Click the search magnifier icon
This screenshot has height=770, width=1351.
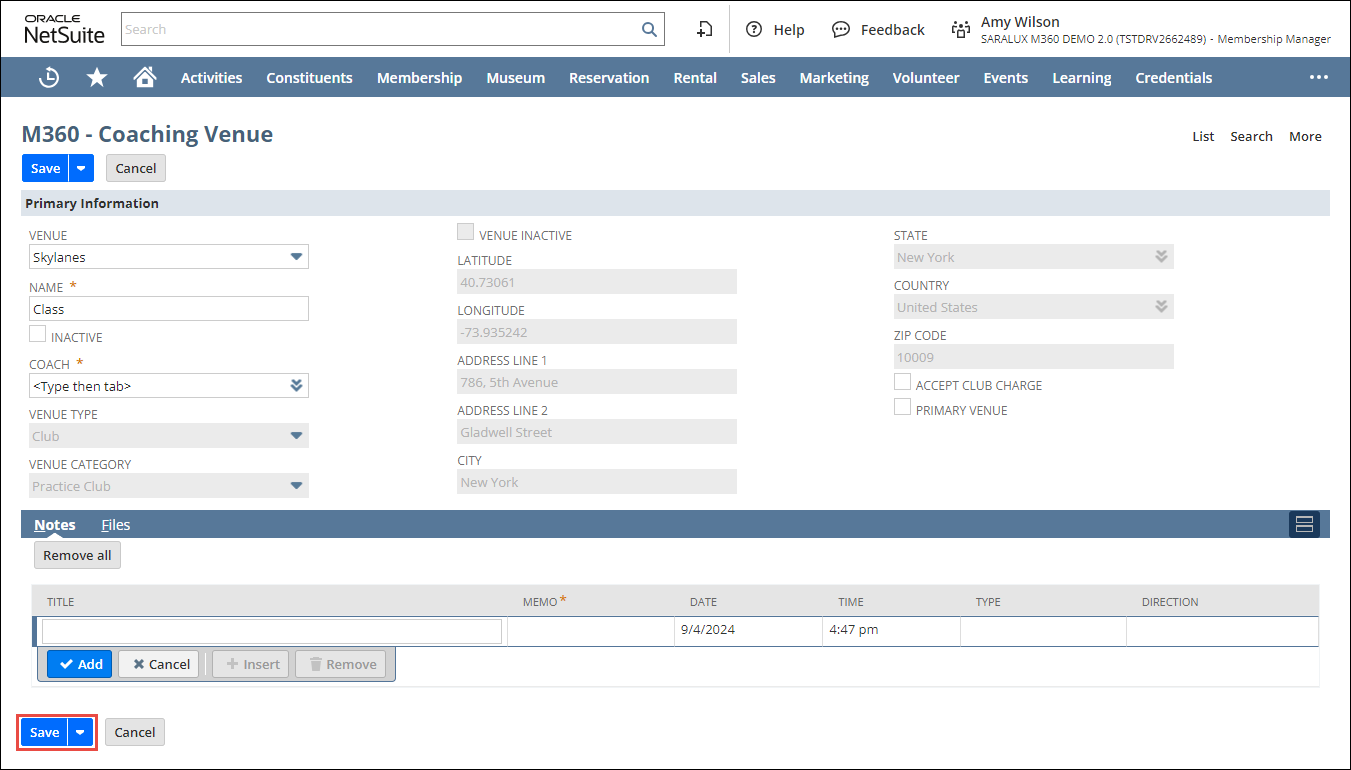[x=649, y=30]
